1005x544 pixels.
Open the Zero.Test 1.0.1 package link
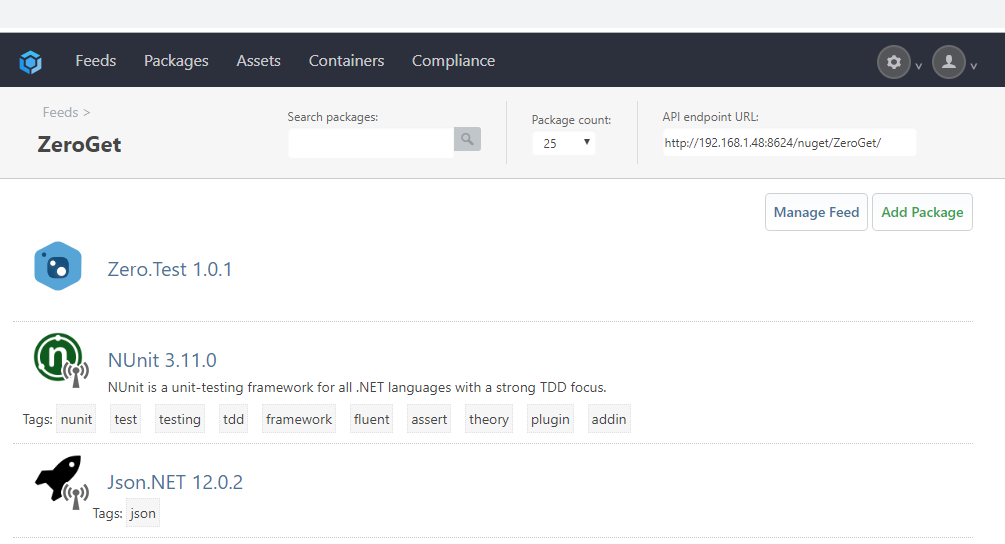(170, 269)
